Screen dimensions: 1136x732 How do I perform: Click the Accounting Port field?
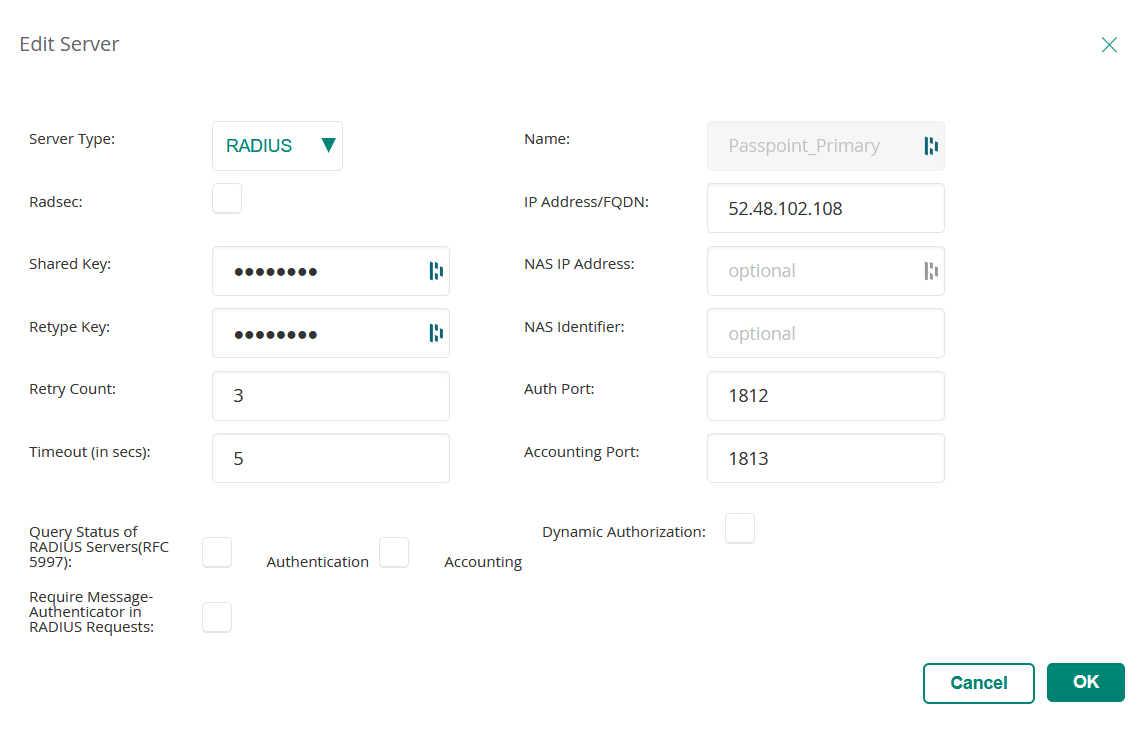coord(825,458)
